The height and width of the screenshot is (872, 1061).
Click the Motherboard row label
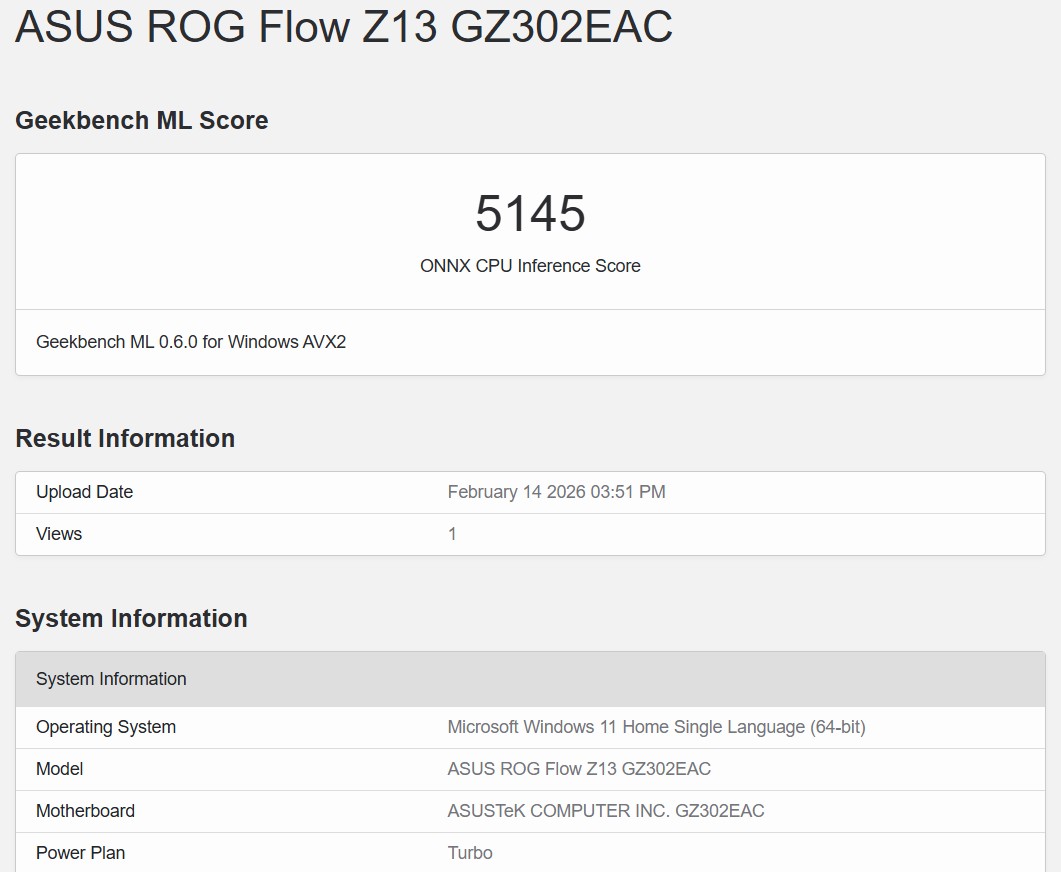pyautogui.click(x=85, y=811)
